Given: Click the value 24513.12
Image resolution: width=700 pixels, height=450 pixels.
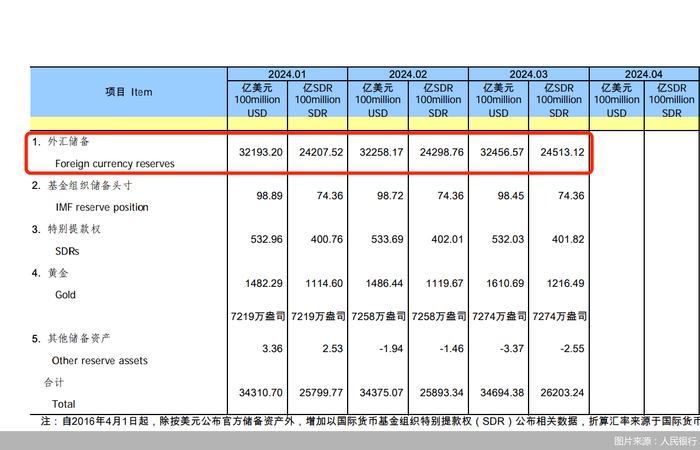Looking at the screenshot, I should 562,153.
